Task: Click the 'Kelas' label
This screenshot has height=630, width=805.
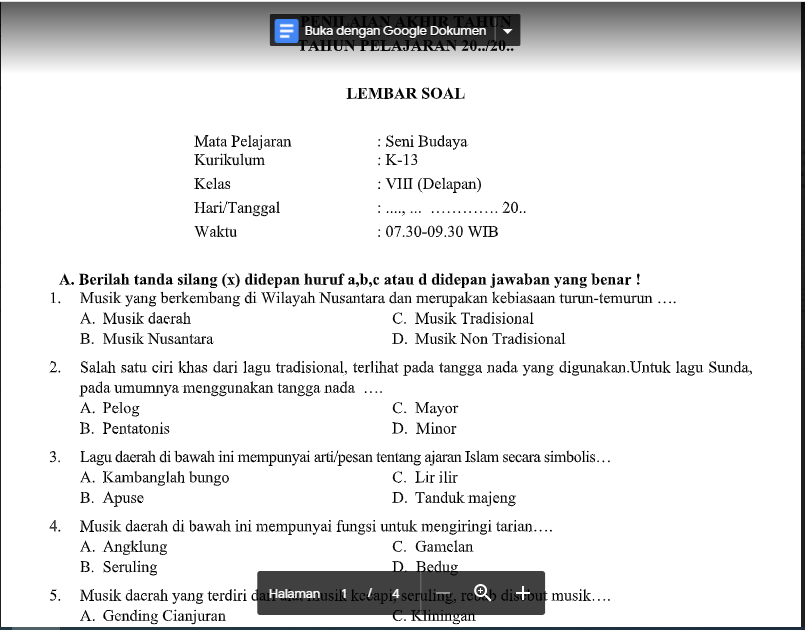Action: 212,184
